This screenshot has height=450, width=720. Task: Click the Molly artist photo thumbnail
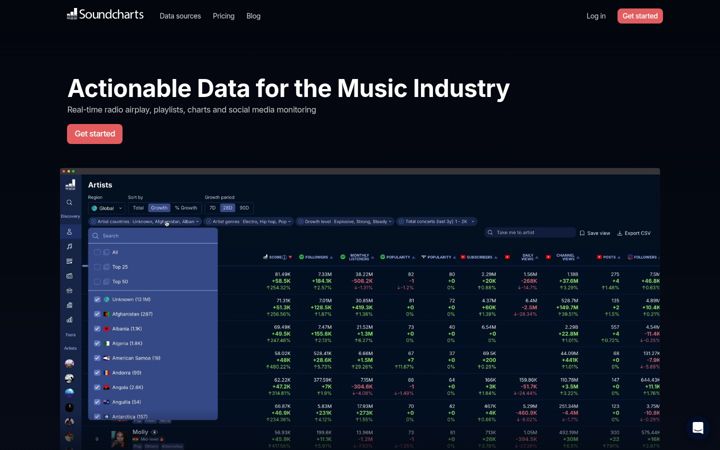(x=119, y=439)
